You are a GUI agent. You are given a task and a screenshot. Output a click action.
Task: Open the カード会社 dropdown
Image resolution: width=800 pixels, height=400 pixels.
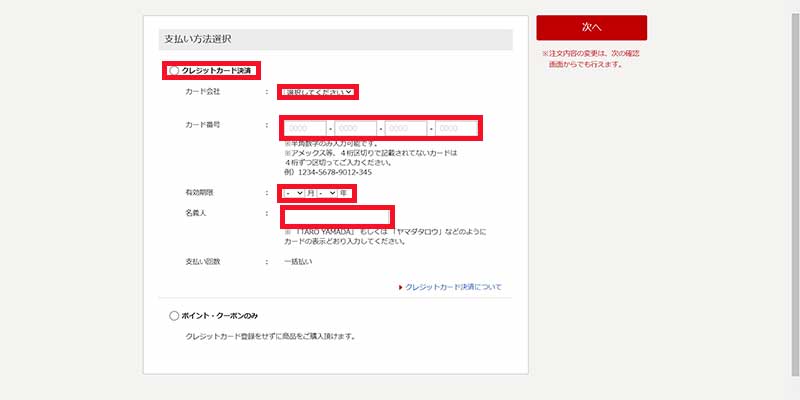(318, 92)
